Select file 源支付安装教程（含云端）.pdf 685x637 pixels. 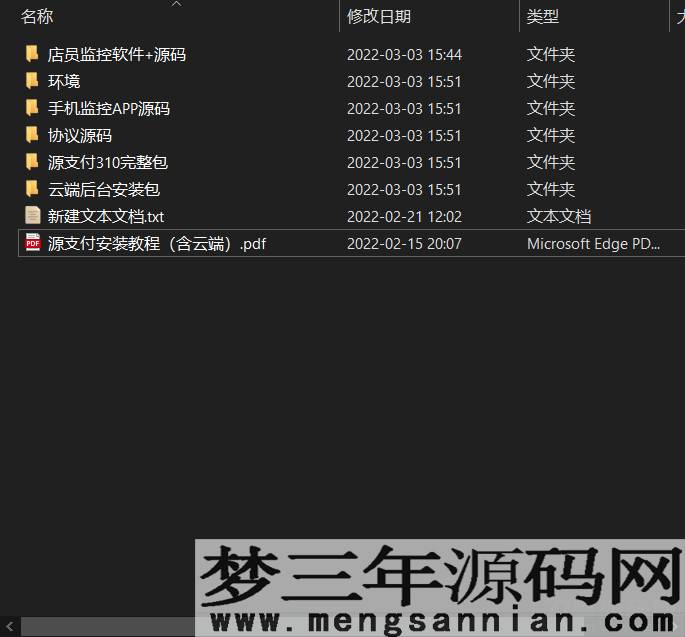157,244
